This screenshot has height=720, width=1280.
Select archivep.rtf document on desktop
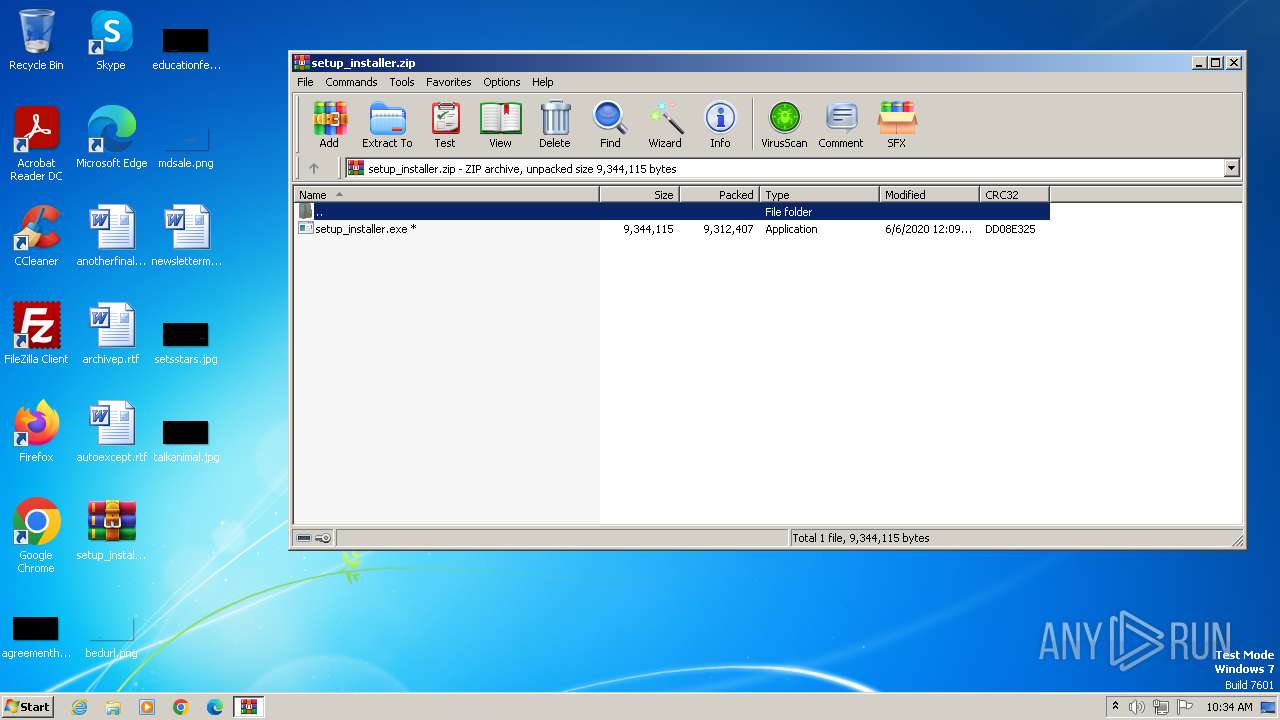[x=111, y=335]
